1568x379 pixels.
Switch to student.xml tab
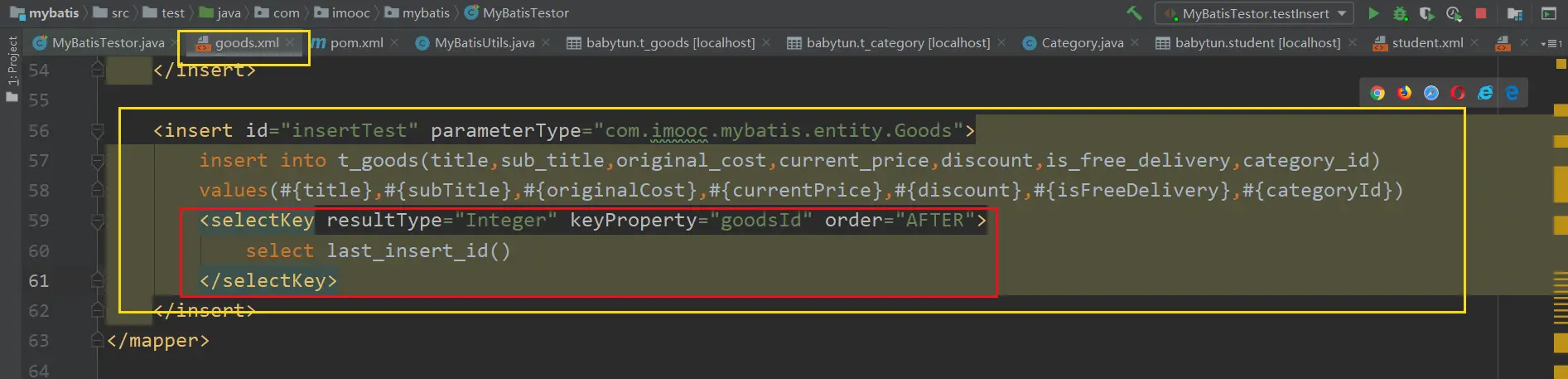[1418, 43]
